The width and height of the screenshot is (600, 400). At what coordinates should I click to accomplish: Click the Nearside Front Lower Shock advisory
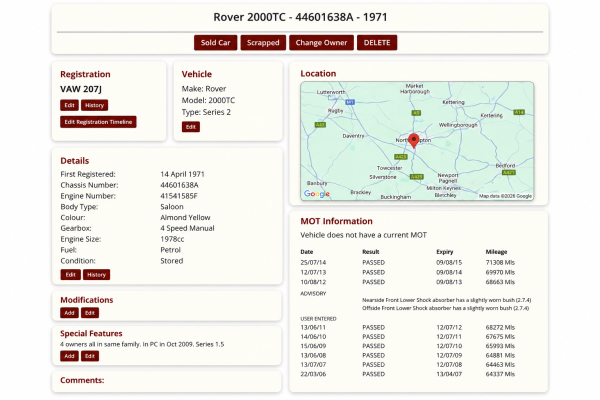coord(447,300)
